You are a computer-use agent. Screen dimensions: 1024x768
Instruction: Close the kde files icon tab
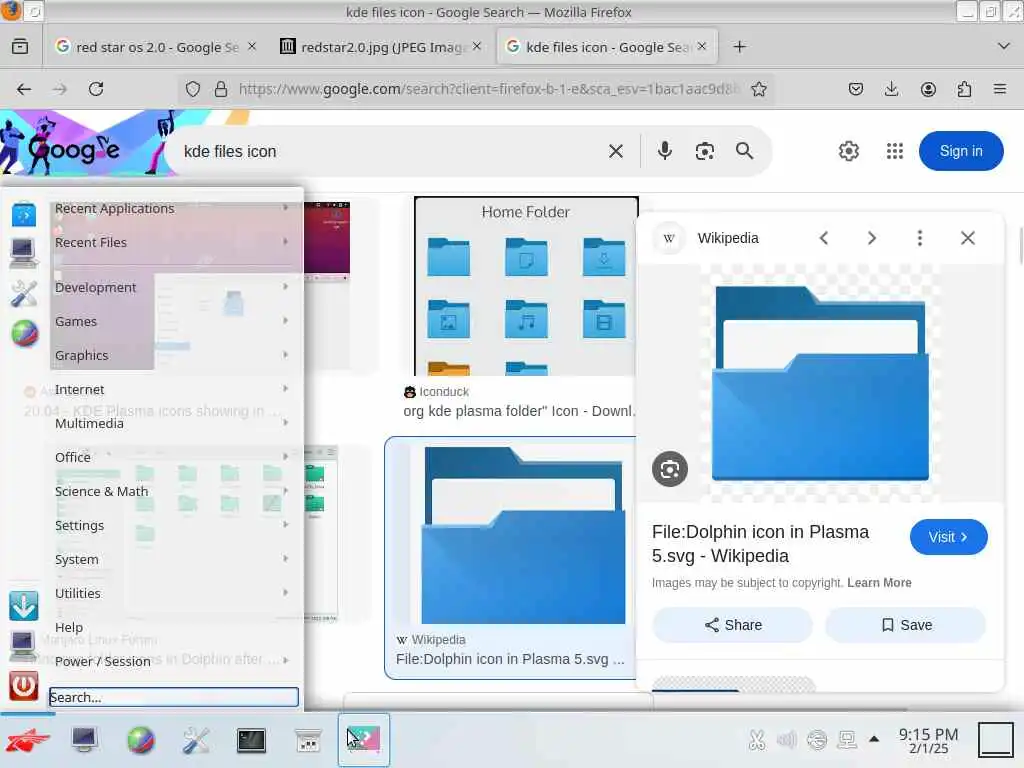(702, 46)
